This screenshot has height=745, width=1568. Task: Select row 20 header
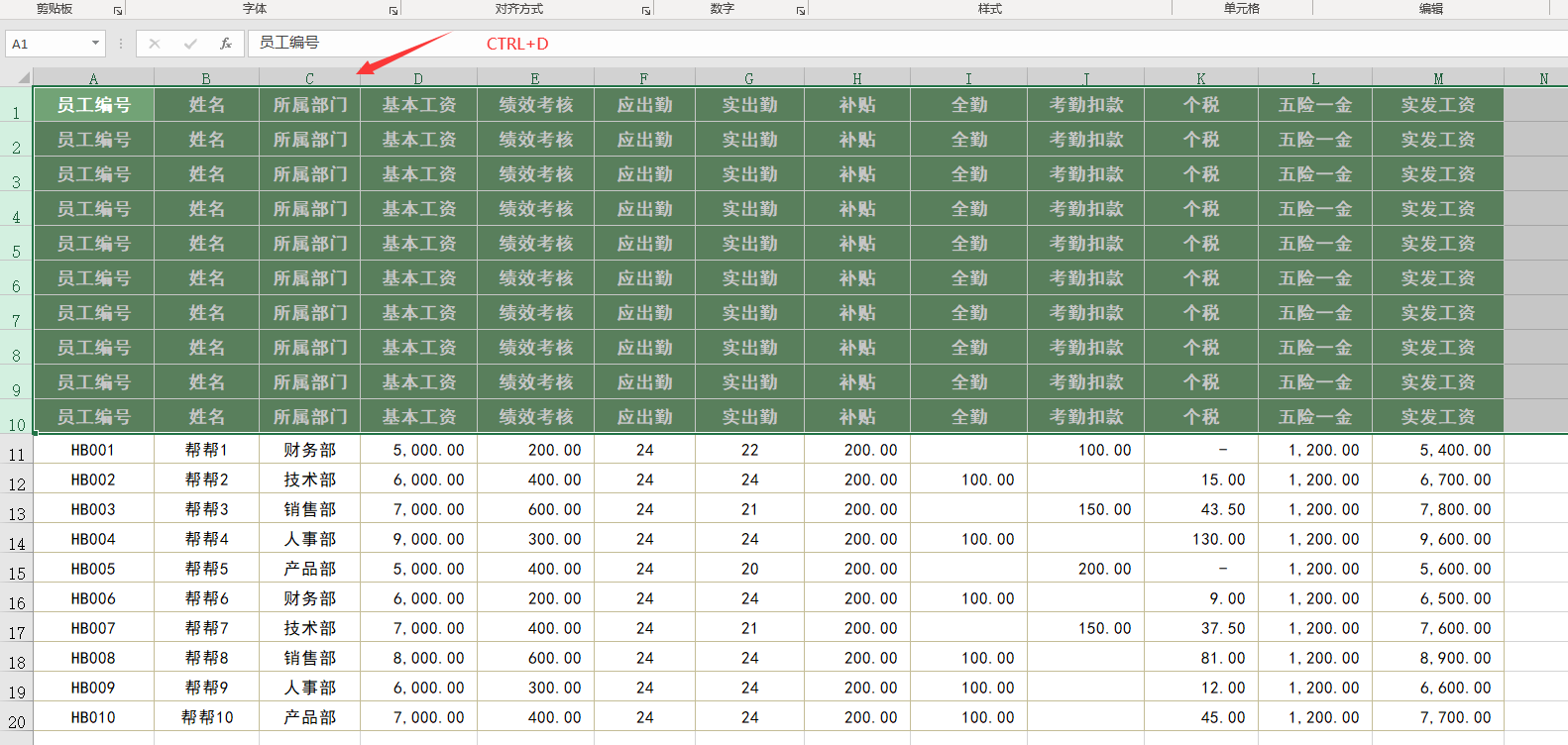pos(17,721)
